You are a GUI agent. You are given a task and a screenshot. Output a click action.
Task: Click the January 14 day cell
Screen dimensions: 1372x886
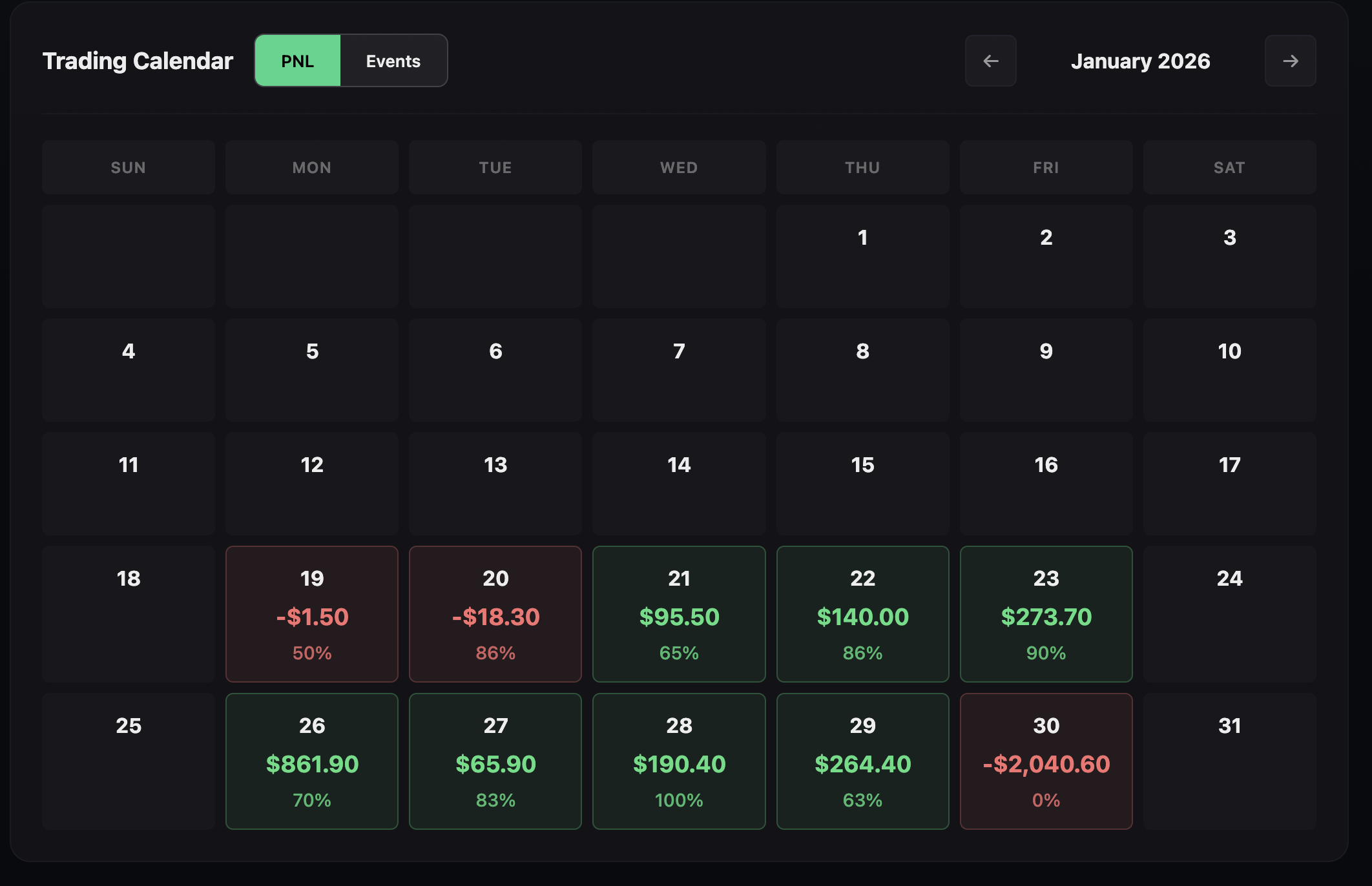click(x=679, y=483)
